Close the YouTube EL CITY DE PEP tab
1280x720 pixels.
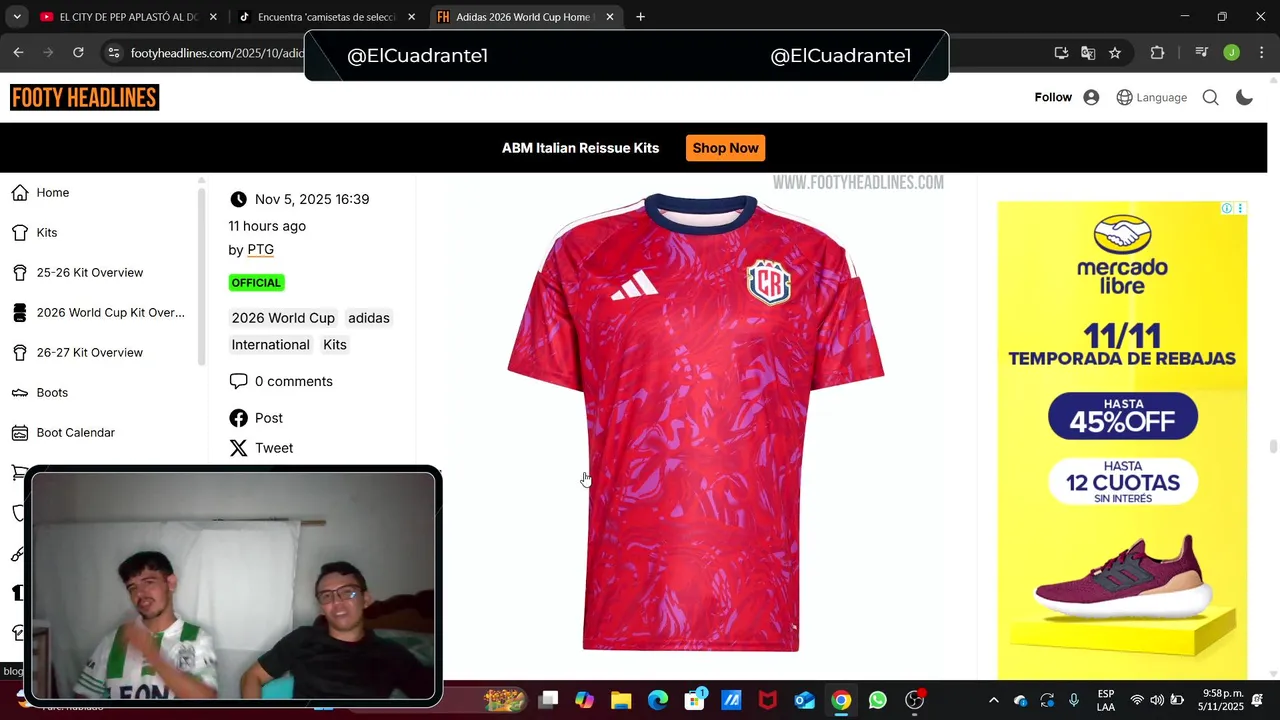coord(213,17)
